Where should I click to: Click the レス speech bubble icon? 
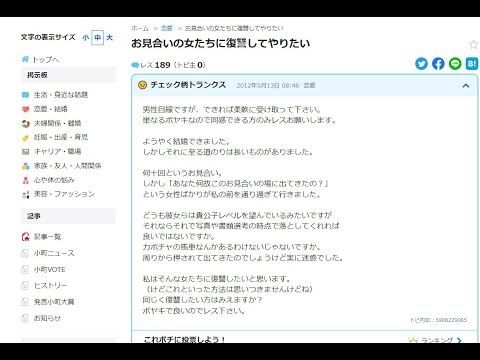click(135, 65)
